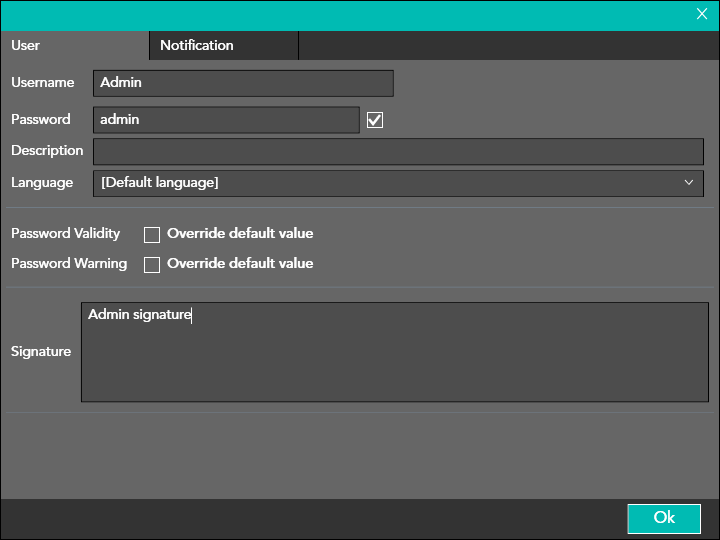Focus the Password input field
This screenshot has height=540, width=720.
(226, 120)
